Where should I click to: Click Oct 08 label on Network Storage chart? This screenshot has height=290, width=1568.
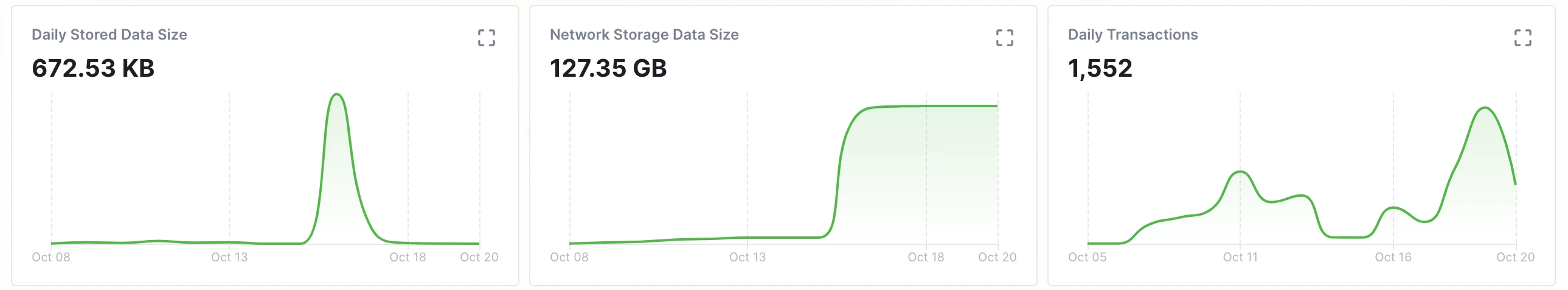[569, 257]
